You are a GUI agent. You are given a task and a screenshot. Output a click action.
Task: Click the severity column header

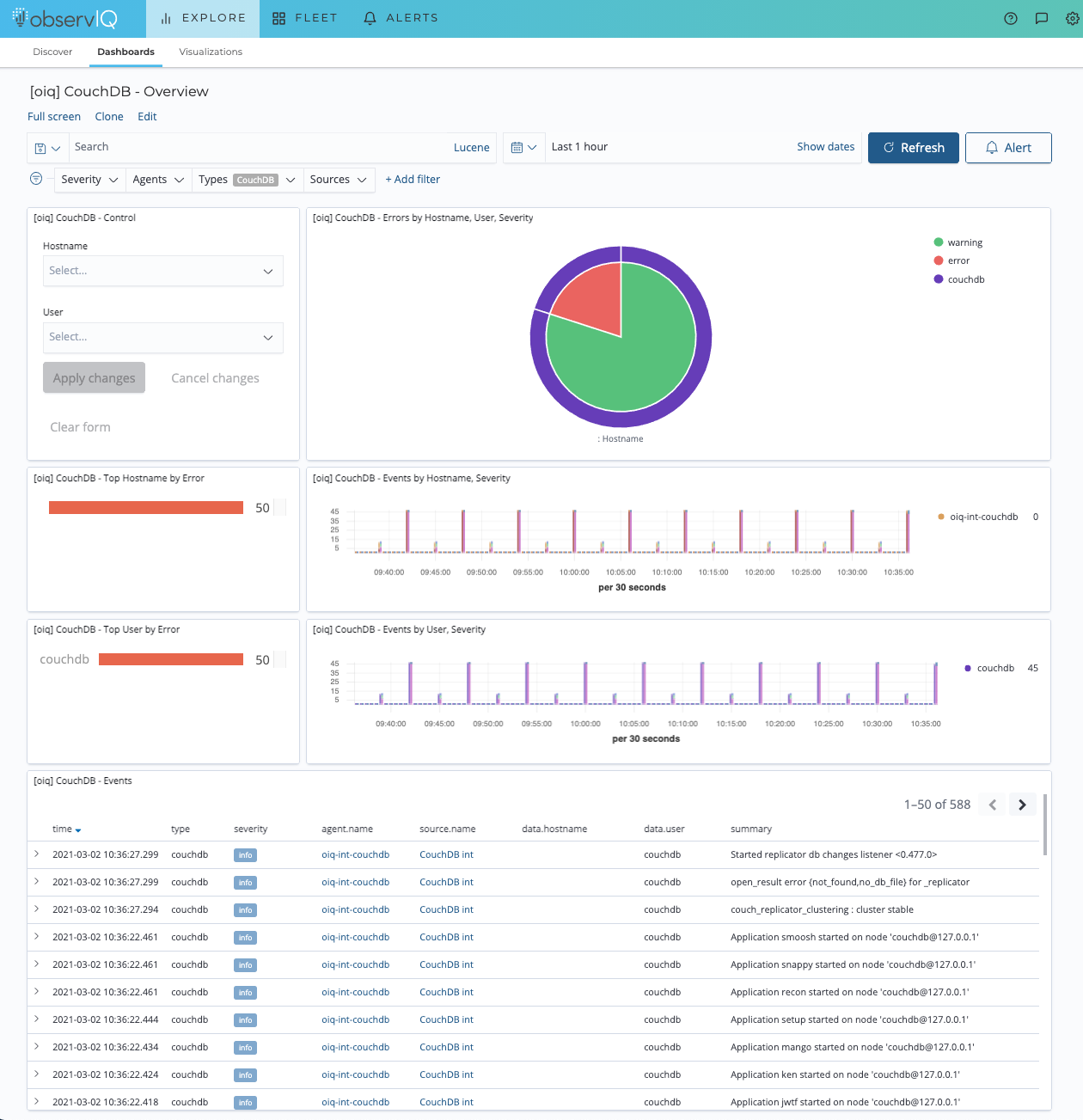250,829
